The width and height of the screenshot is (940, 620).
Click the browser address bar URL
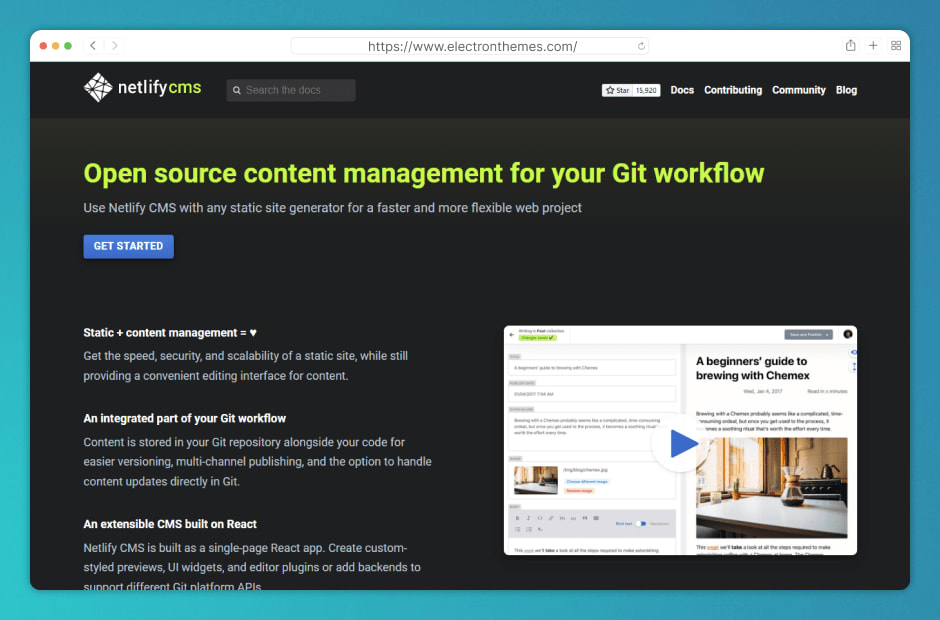[x=472, y=46]
